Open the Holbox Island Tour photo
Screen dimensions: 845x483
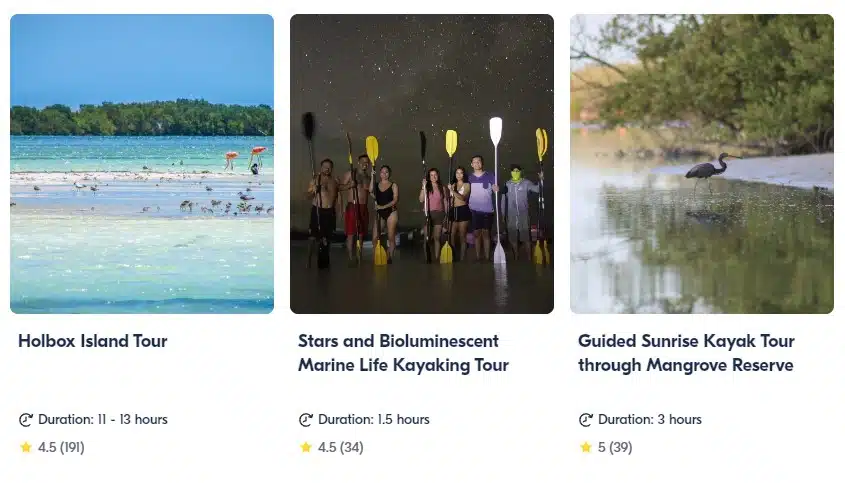pos(142,164)
